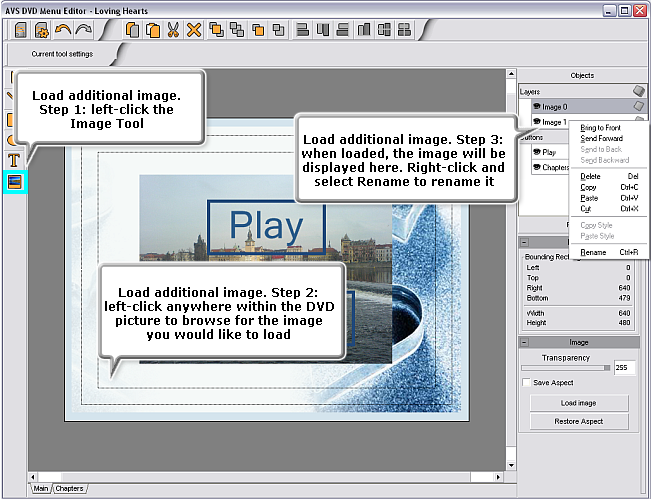Click the menu styles icon in the toolbar
Image resolution: width=651 pixels, height=499 pixels.
click(x=21, y=30)
